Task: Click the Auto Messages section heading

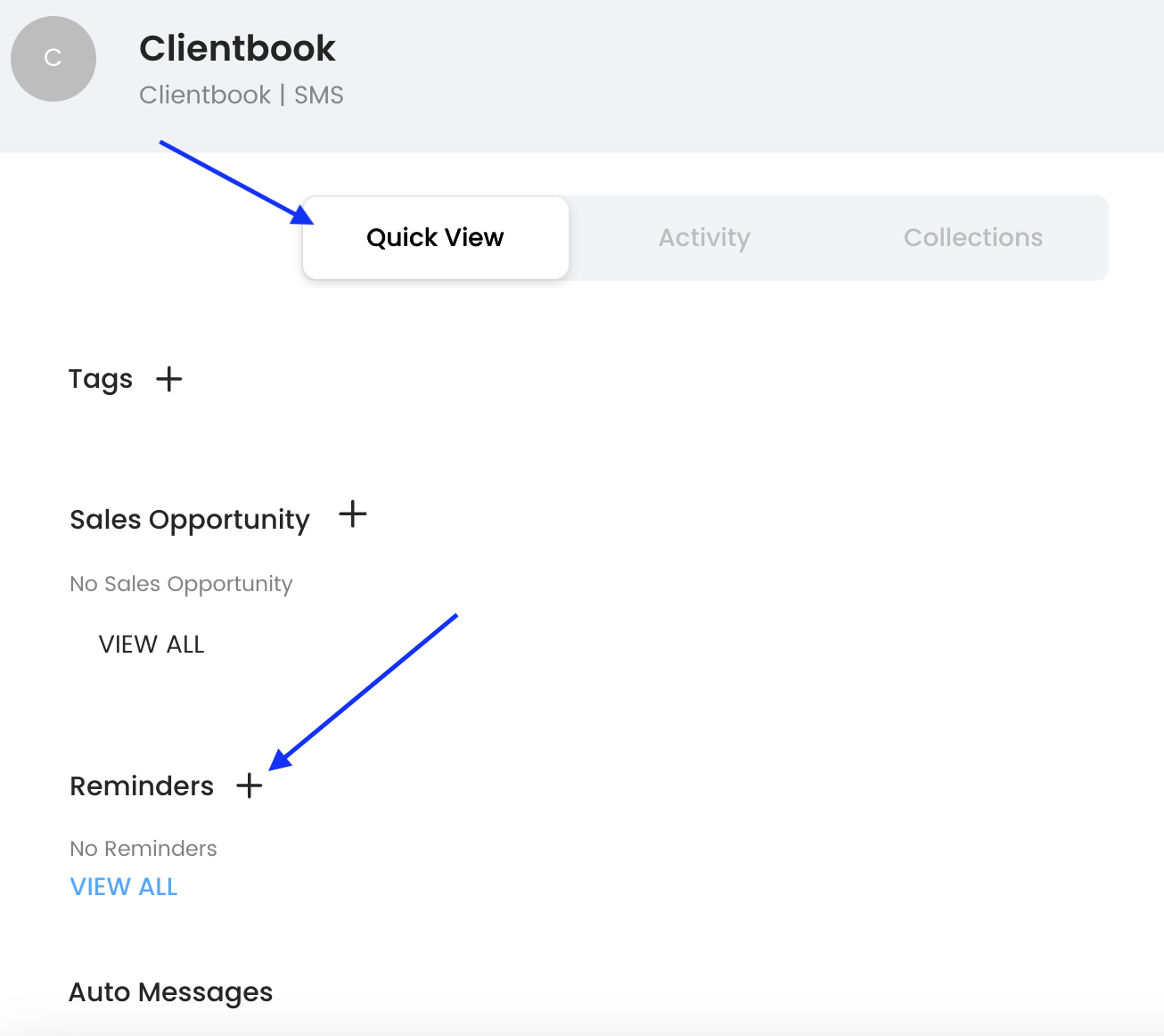Action: pyautogui.click(x=171, y=992)
